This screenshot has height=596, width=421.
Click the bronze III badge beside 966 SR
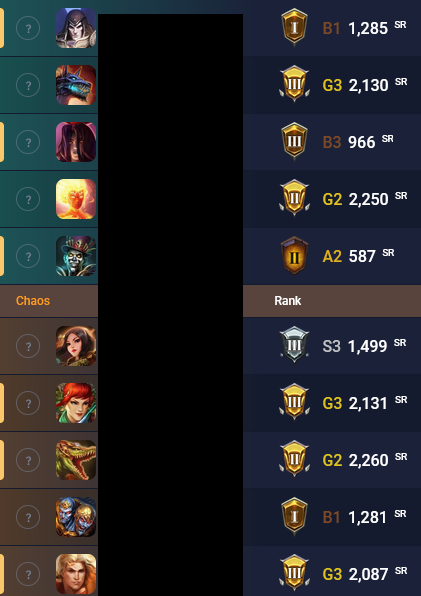[x=294, y=141]
